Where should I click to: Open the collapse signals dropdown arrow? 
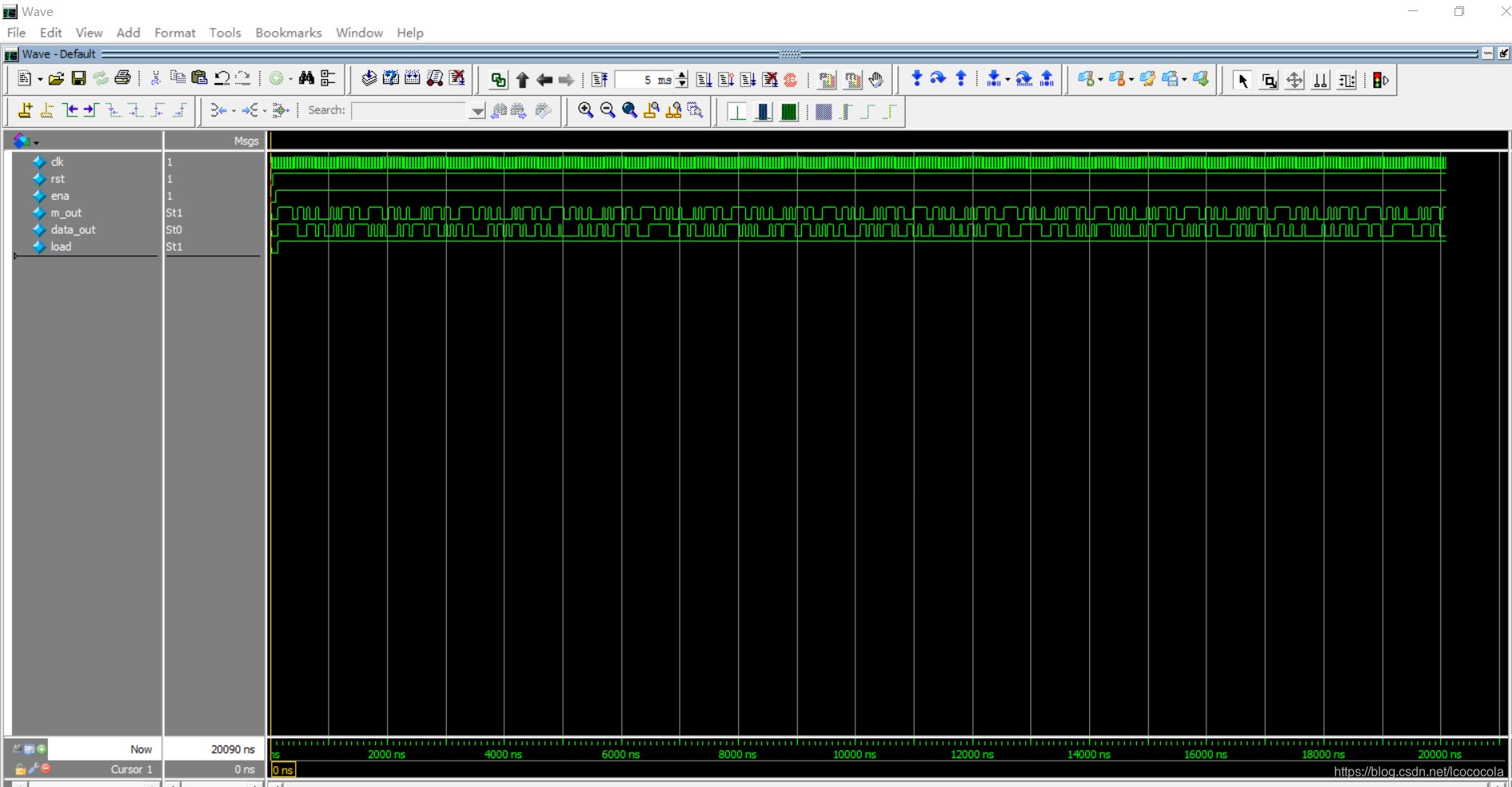point(233,111)
